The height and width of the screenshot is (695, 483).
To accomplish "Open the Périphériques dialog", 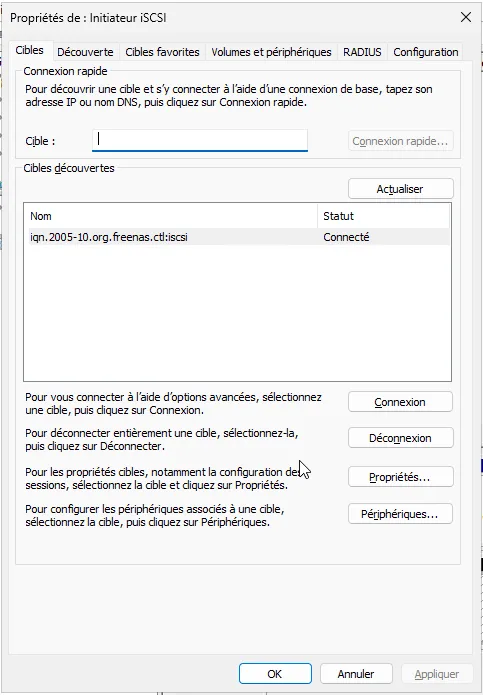I will [x=401, y=514].
